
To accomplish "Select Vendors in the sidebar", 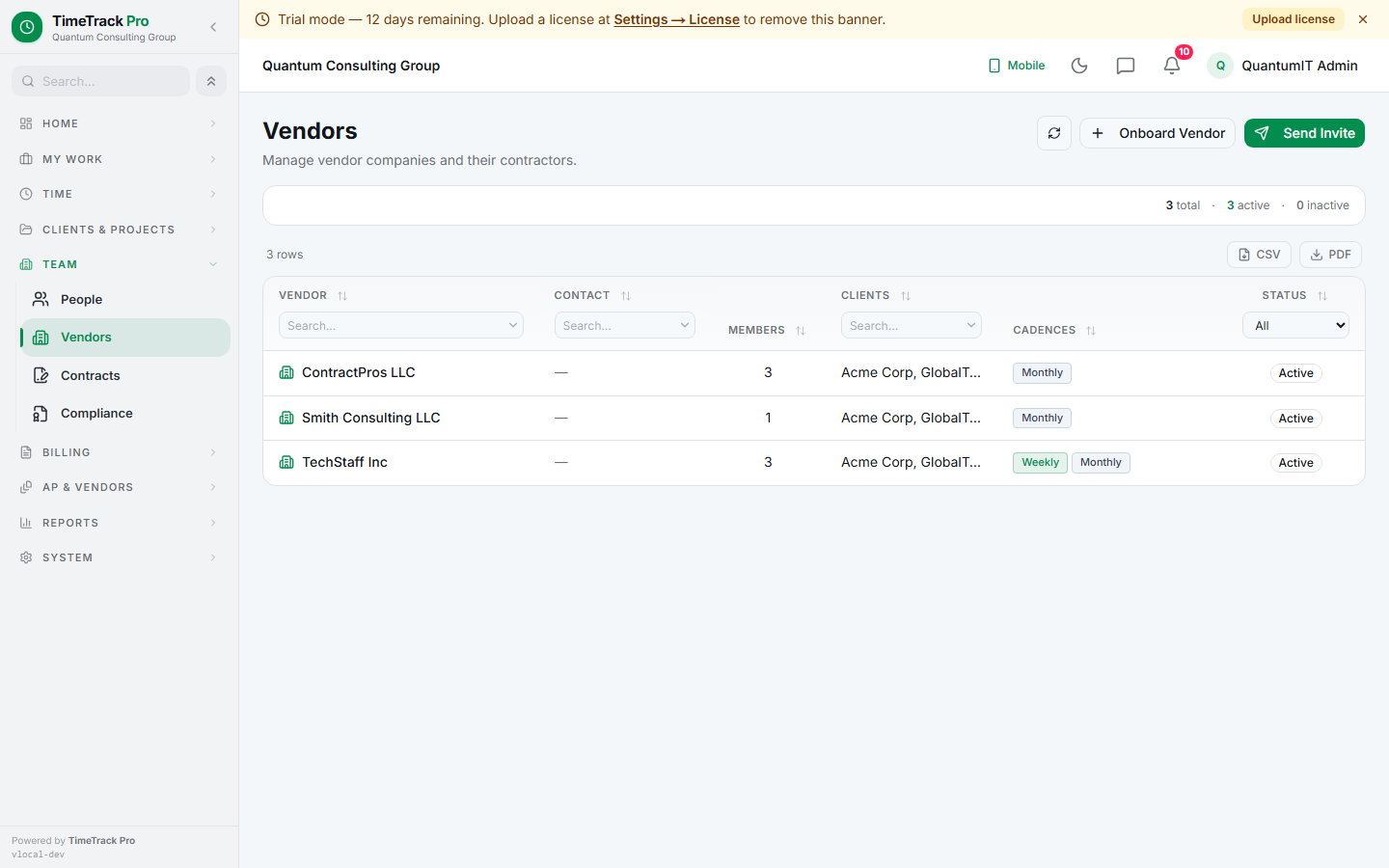I will click(125, 338).
